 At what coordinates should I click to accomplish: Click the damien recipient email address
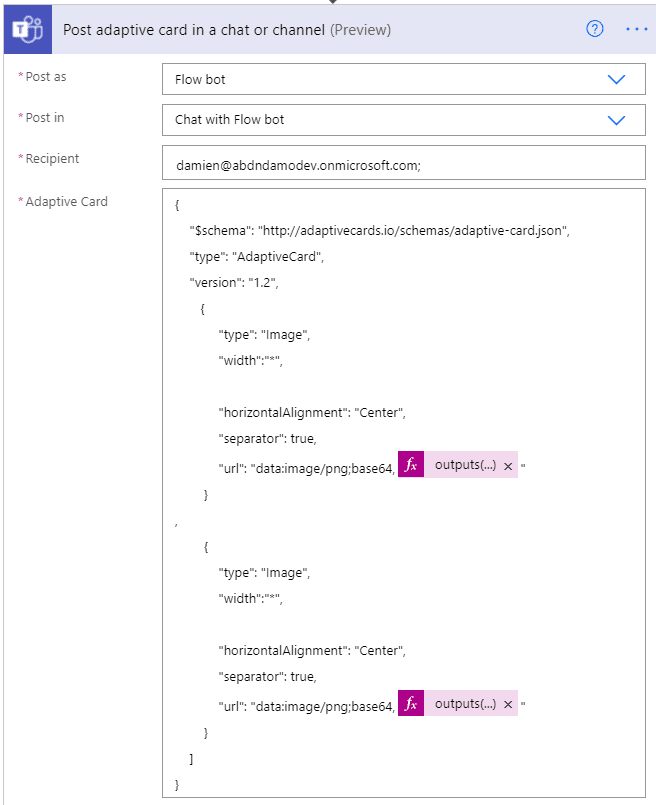tap(277, 160)
